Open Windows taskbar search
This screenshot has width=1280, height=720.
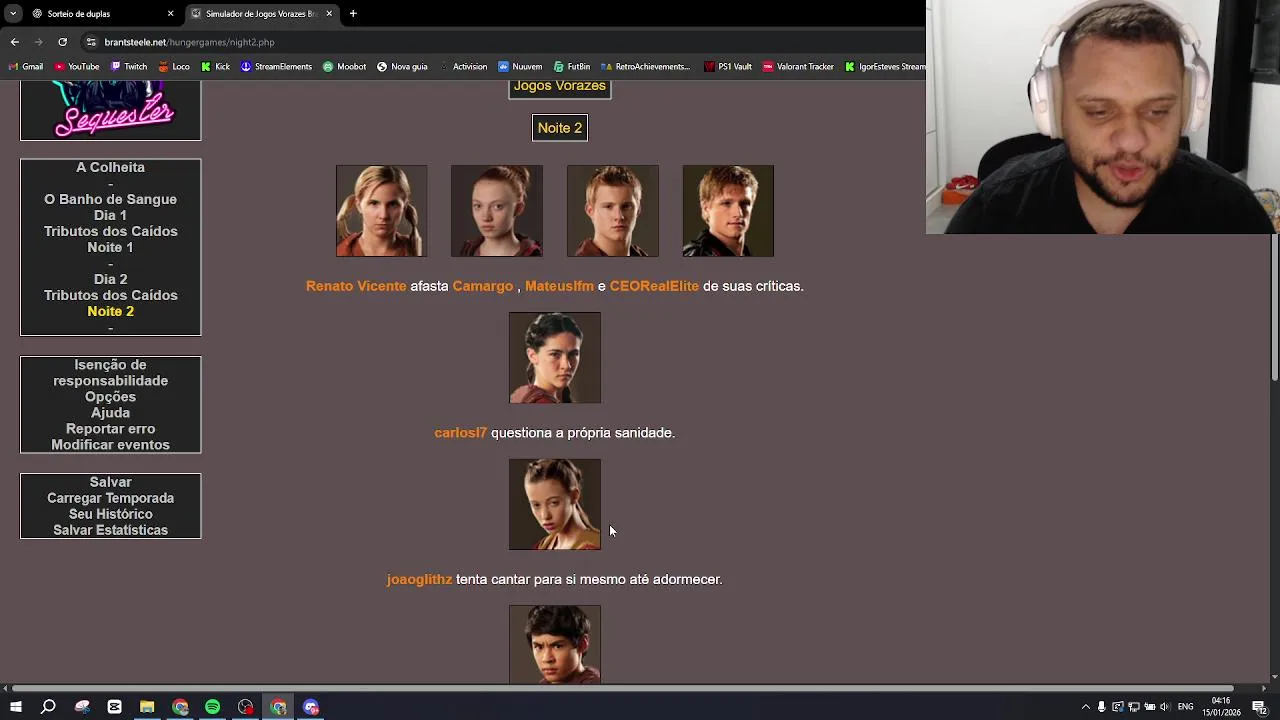48,707
